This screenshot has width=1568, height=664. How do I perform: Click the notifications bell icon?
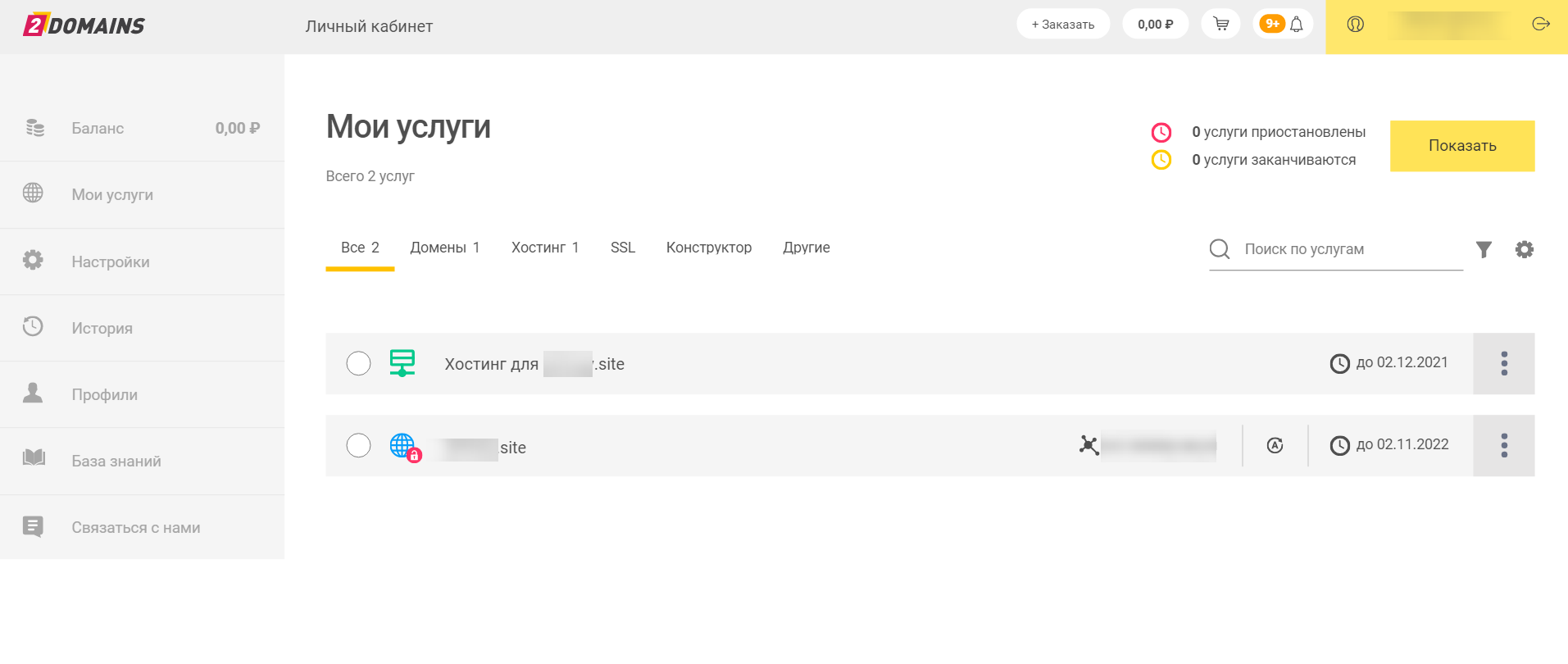click(1297, 24)
